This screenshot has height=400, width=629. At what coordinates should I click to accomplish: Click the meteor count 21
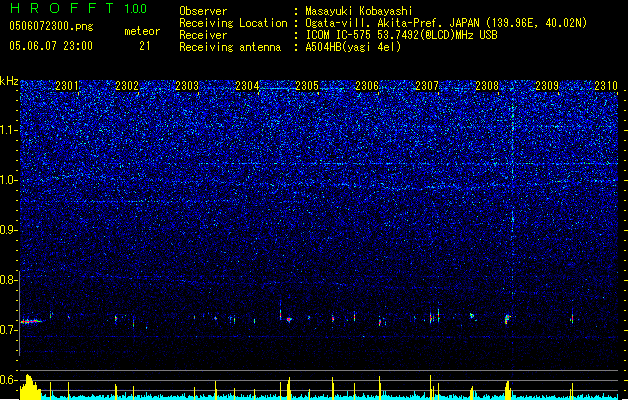click(145, 46)
